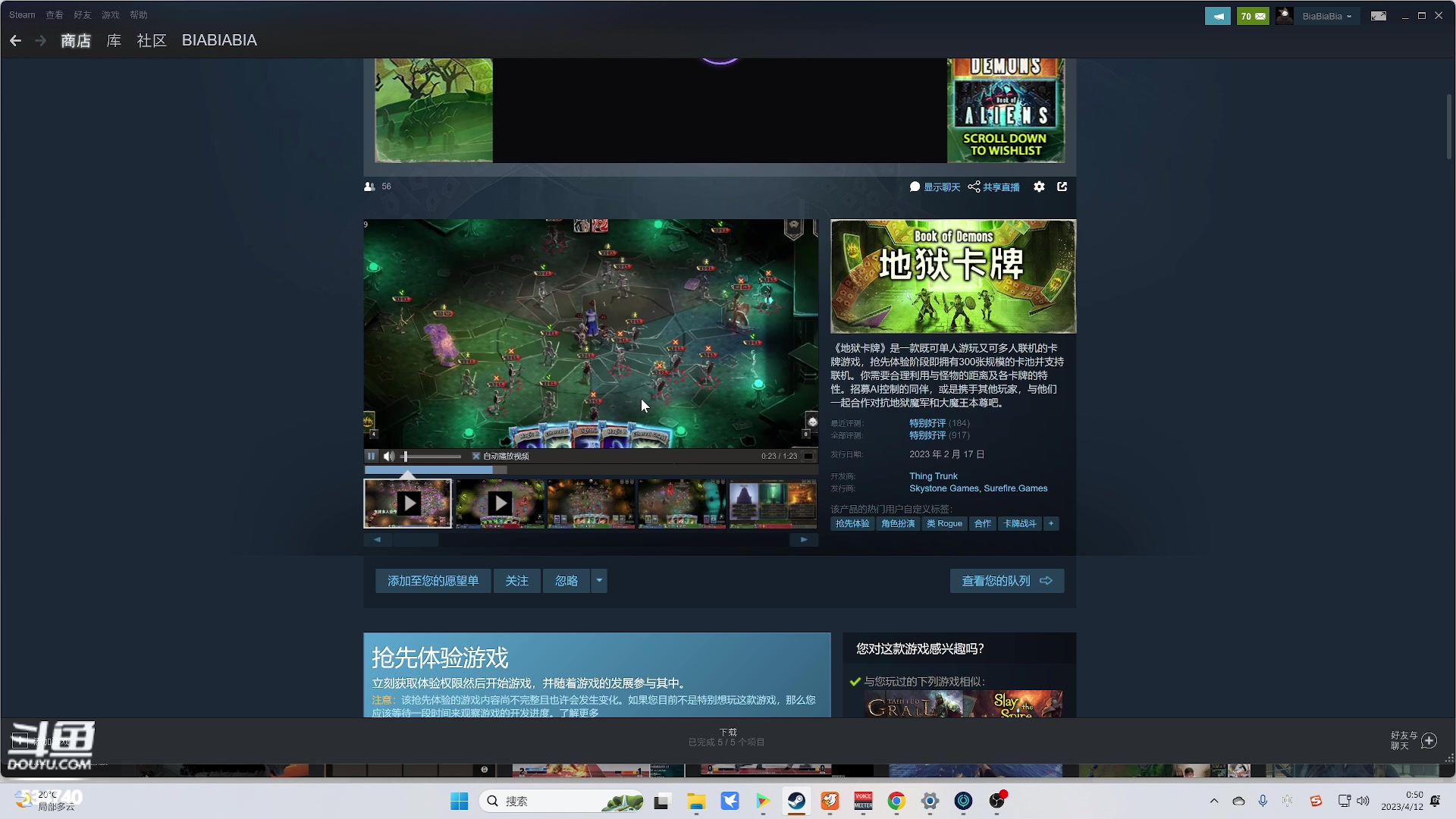Open the 70 messages inbox
1456x819 pixels.
pyautogui.click(x=1253, y=16)
